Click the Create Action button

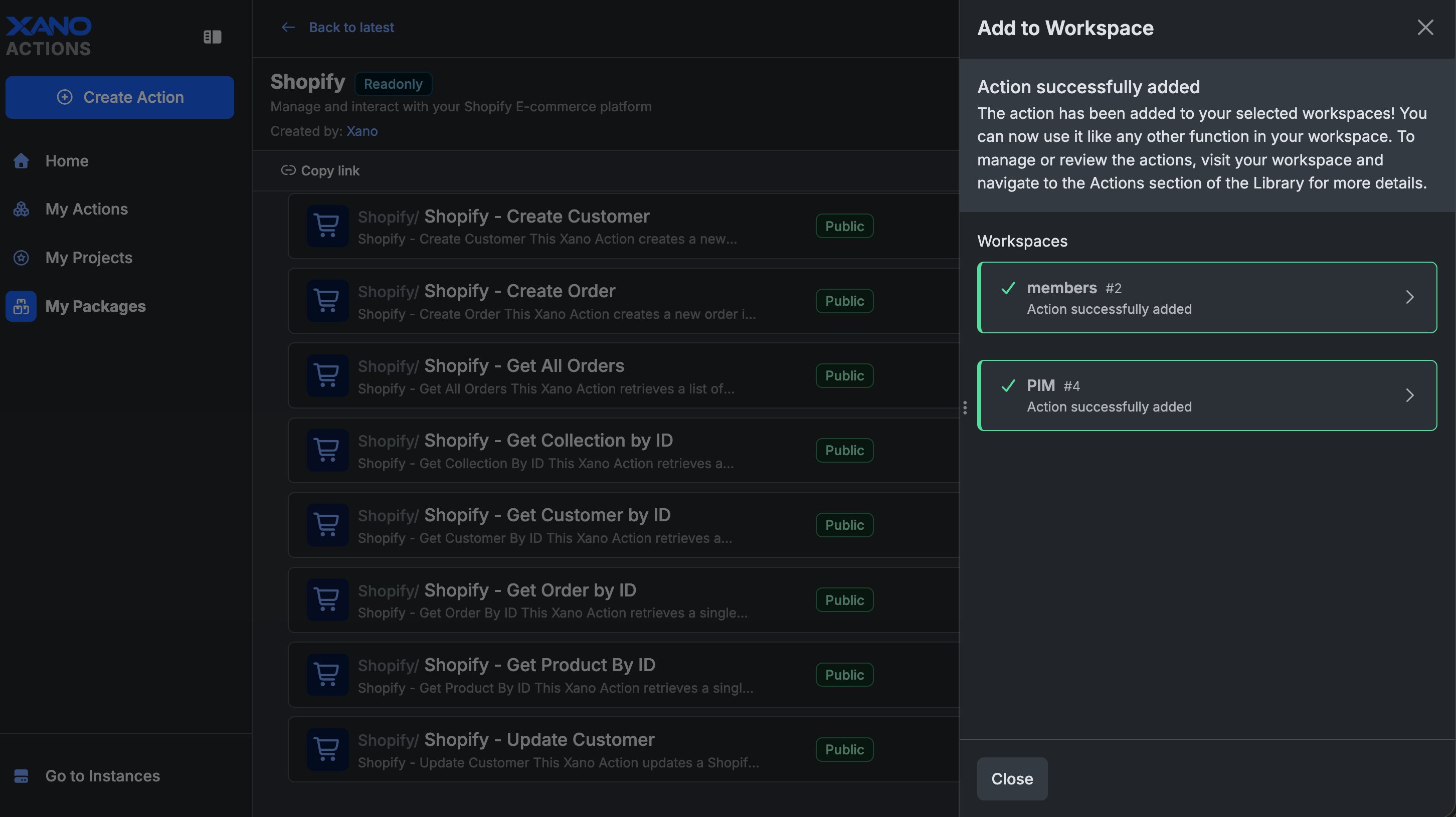coord(120,97)
